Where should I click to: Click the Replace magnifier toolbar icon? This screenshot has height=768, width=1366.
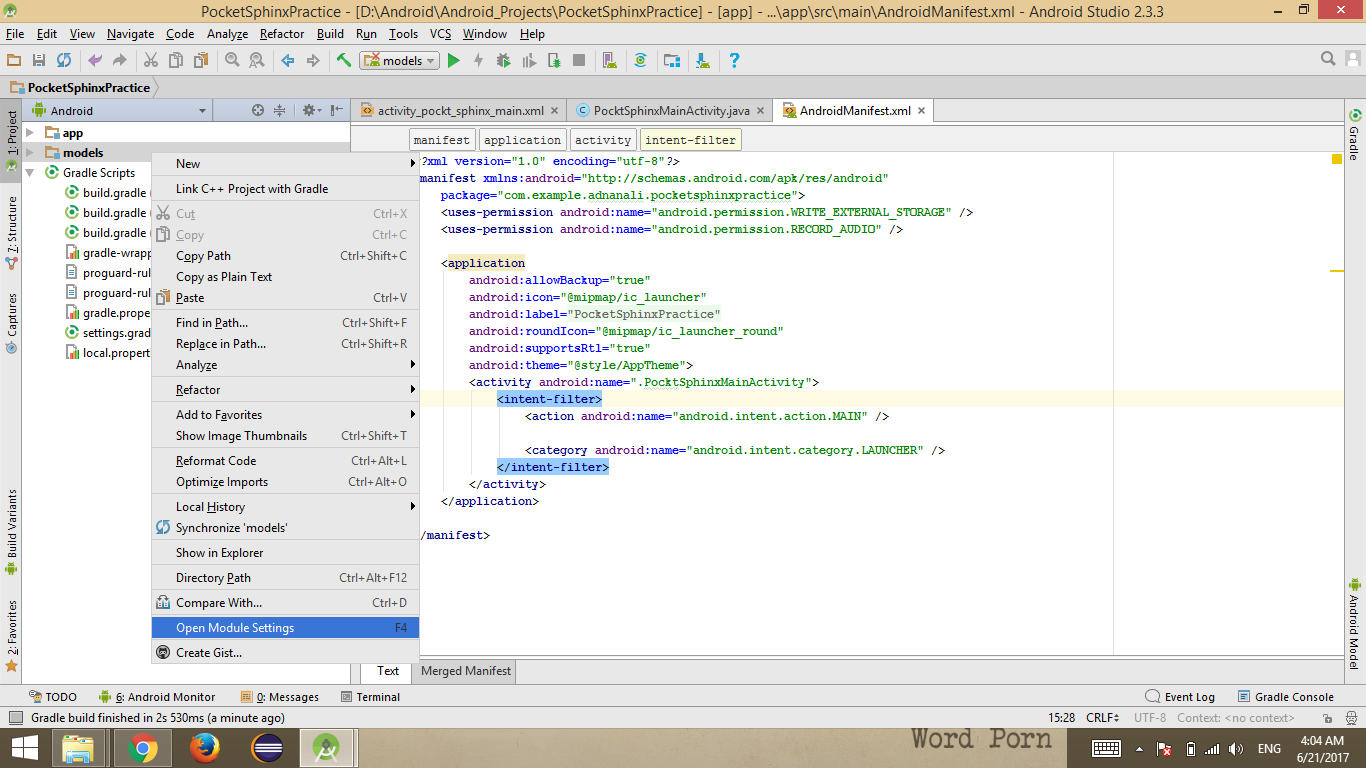click(x=257, y=61)
